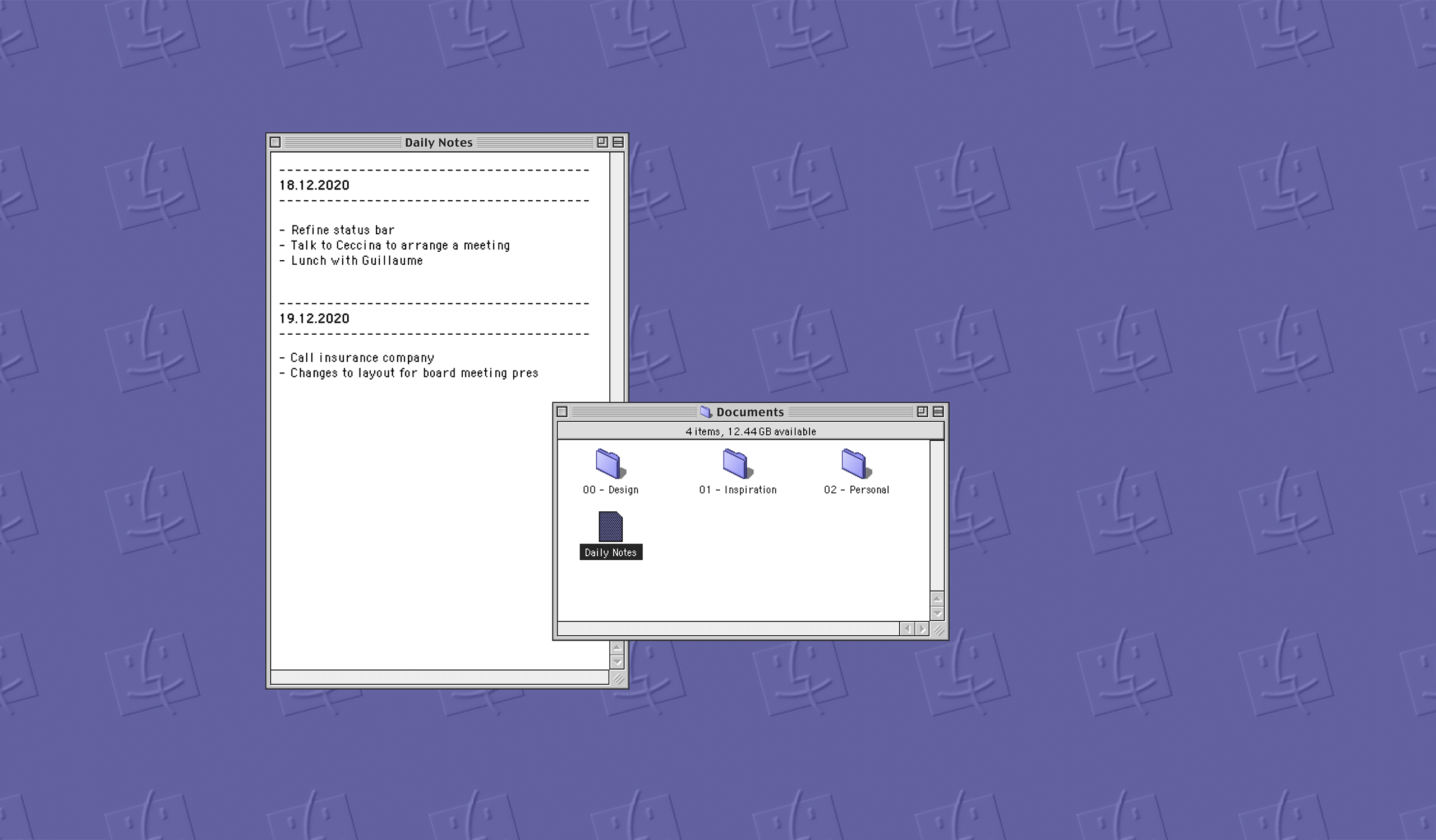This screenshot has height=840, width=1436.
Task: Open the 02 - Personal folder
Action: click(x=855, y=464)
